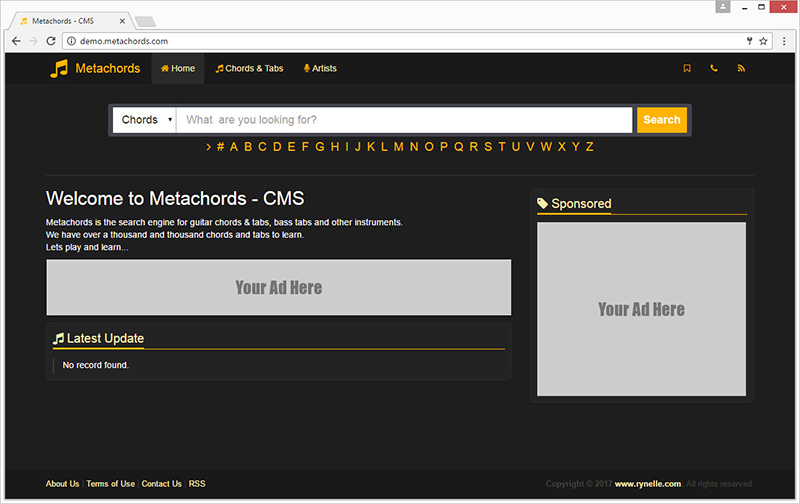
Task: Visit the www.rynelle.com link
Action: click(647, 484)
